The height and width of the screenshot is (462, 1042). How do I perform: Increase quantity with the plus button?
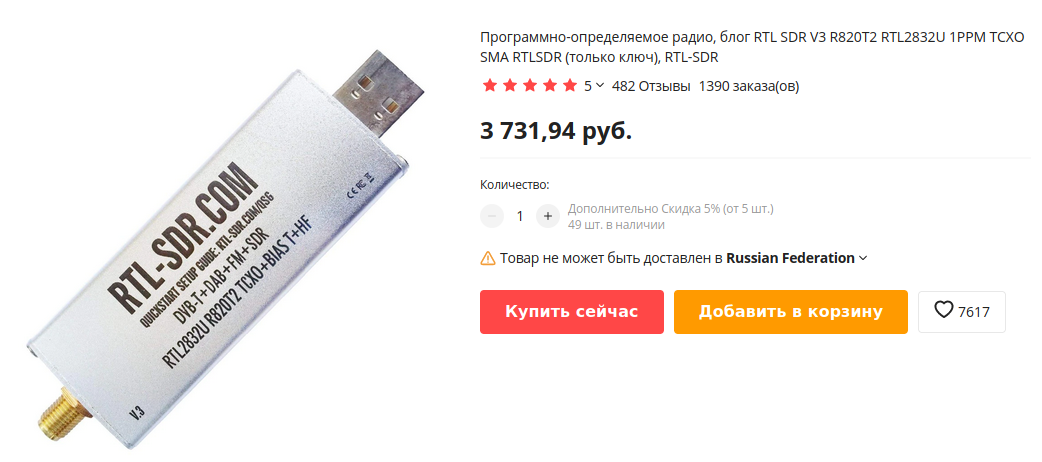[548, 216]
